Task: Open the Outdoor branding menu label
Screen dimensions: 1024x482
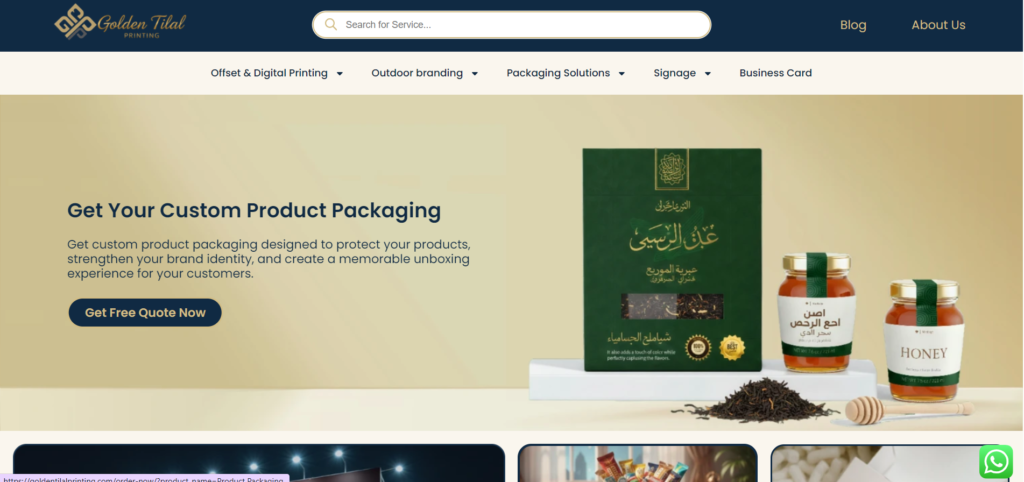Action: [417, 73]
